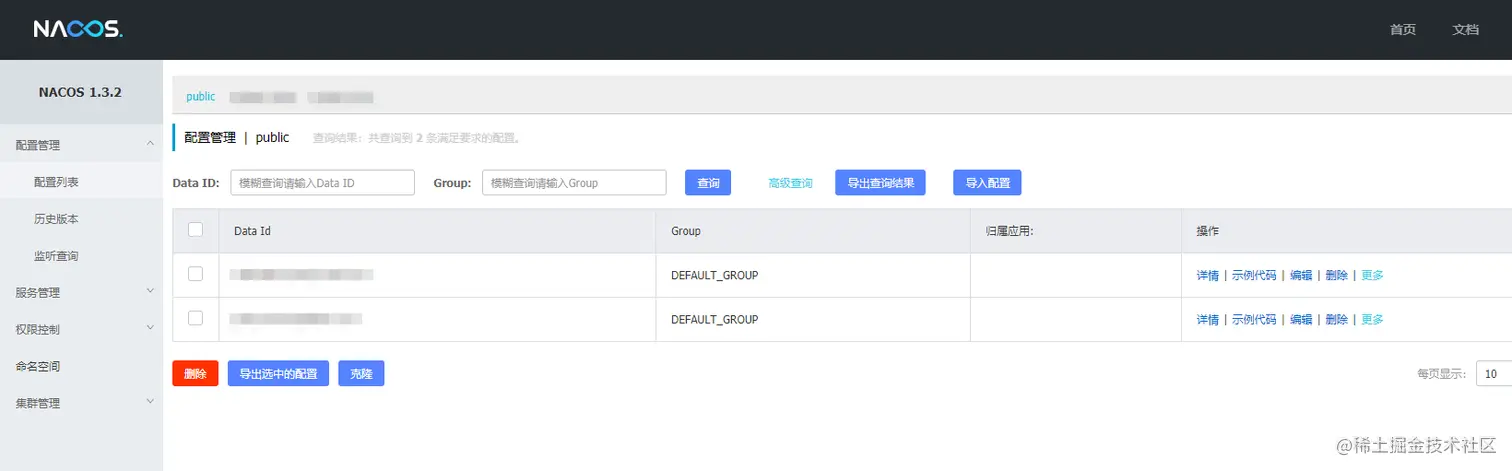Tick the checkbox of the second config row
This screenshot has height=471, width=1512.
tap(196, 318)
